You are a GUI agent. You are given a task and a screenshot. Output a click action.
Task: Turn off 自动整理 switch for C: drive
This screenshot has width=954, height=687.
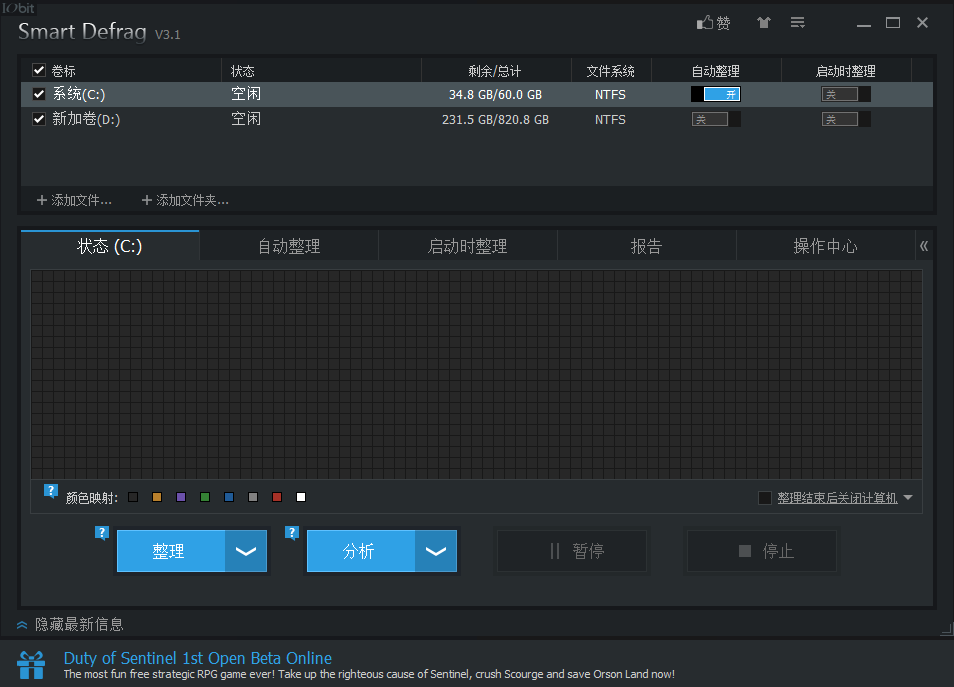click(716, 94)
